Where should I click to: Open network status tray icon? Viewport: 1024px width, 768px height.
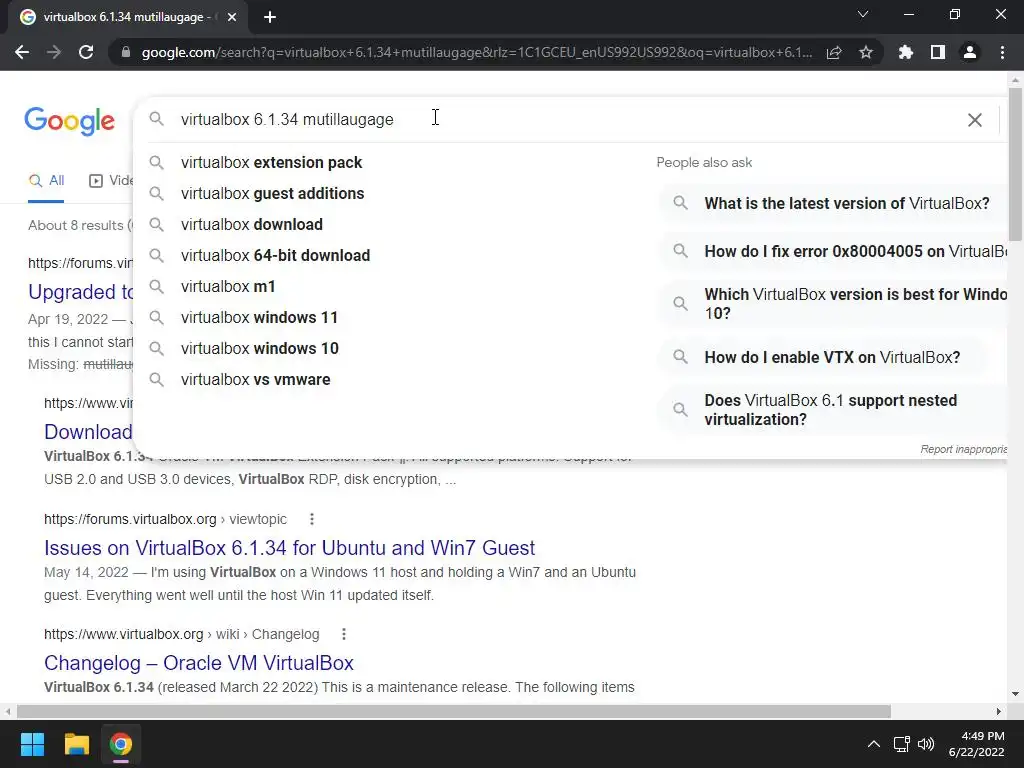[902, 744]
